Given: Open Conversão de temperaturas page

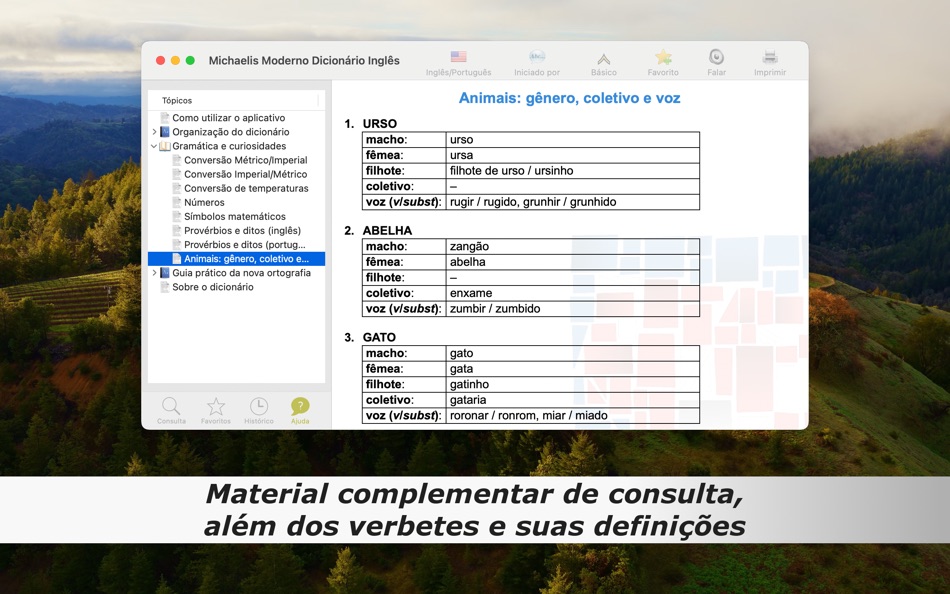Looking at the screenshot, I should (x=246, y=189).
